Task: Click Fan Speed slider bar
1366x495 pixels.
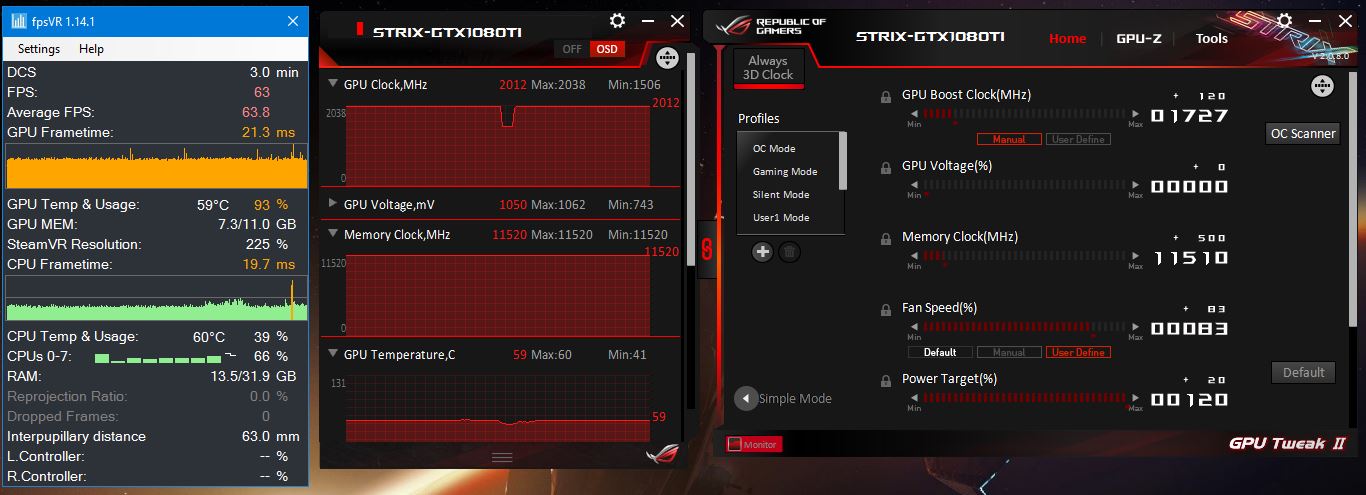Action: (x=1024, y=327)
